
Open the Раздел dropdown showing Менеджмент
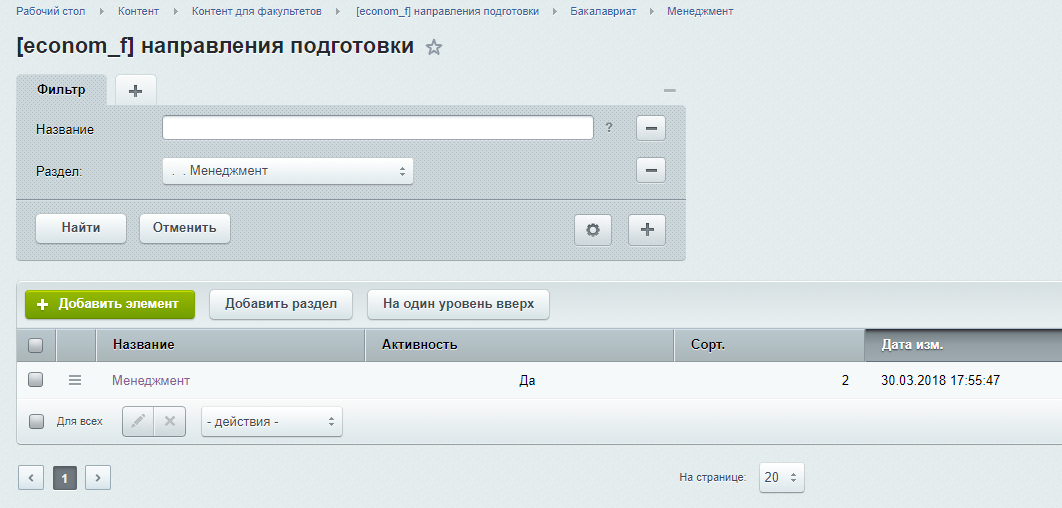coord(288,171)
